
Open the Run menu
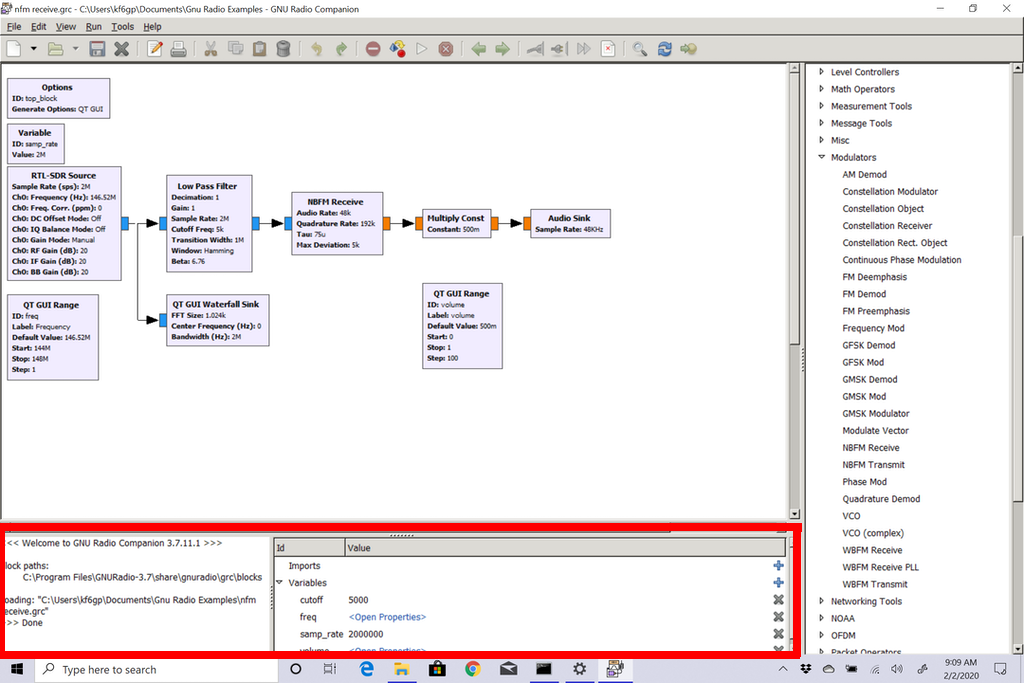click(93, 27)
